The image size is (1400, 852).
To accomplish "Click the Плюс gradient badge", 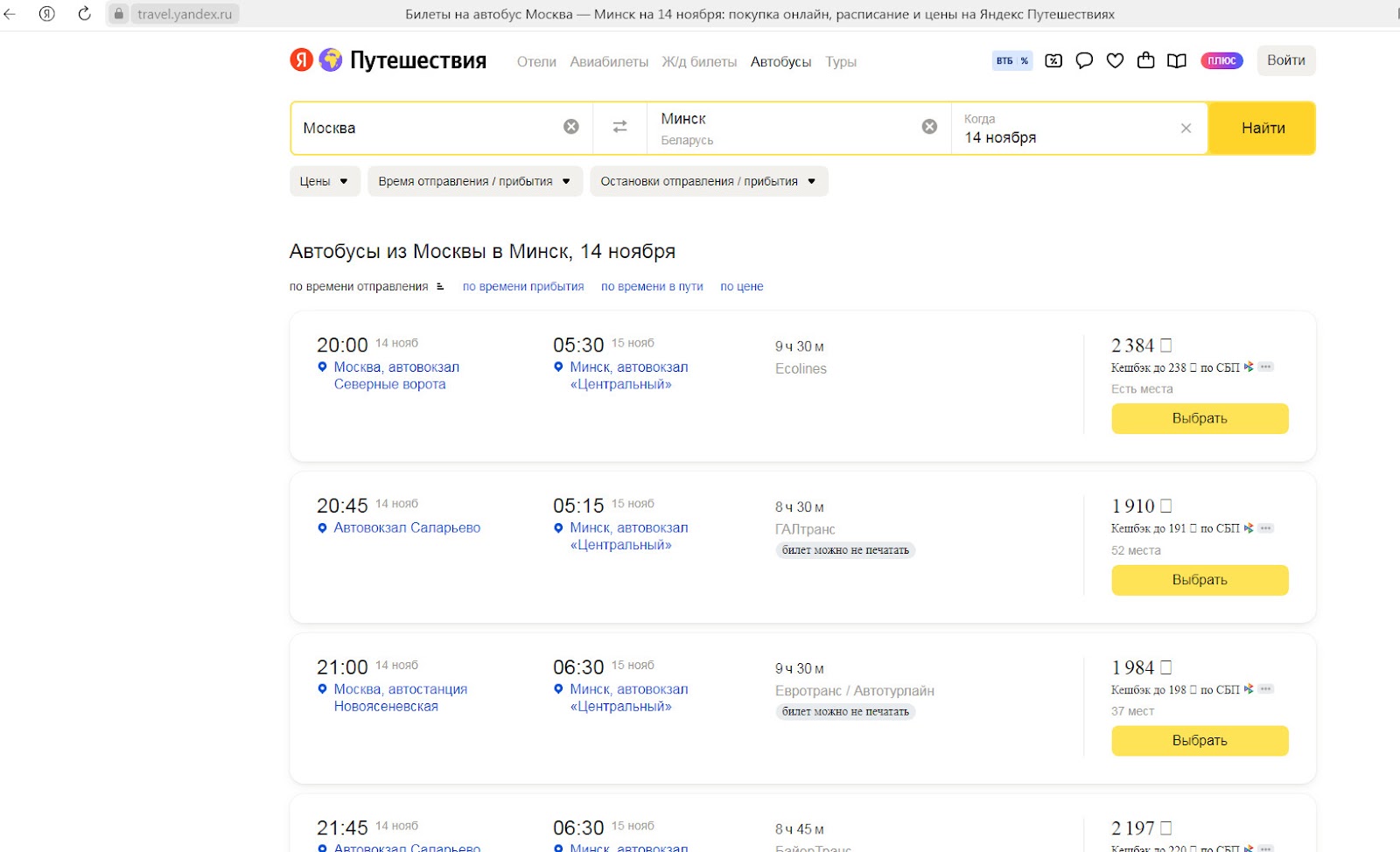I will point(1221,60).
